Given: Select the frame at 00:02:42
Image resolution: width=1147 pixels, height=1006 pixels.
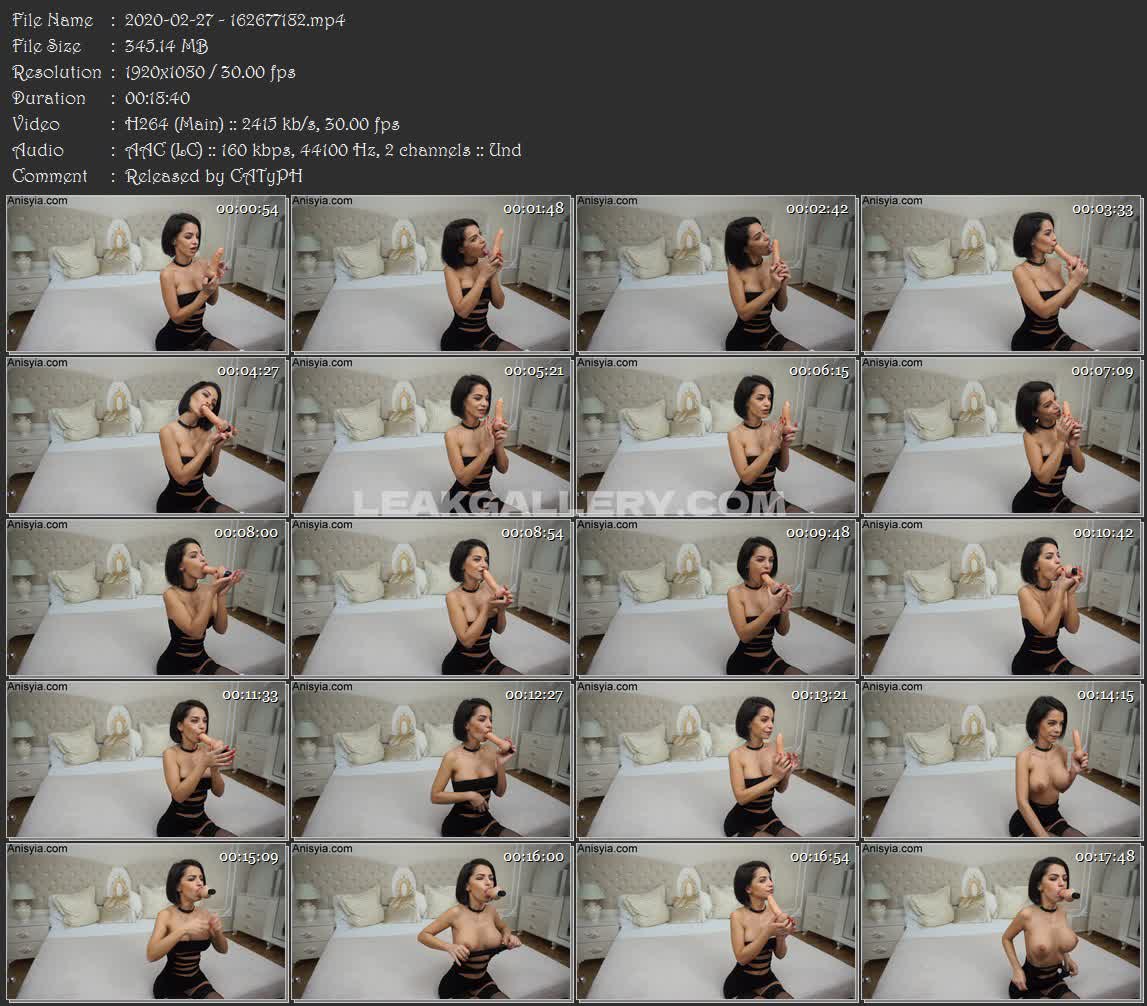Looking at the screenshot, I should 716,274.
